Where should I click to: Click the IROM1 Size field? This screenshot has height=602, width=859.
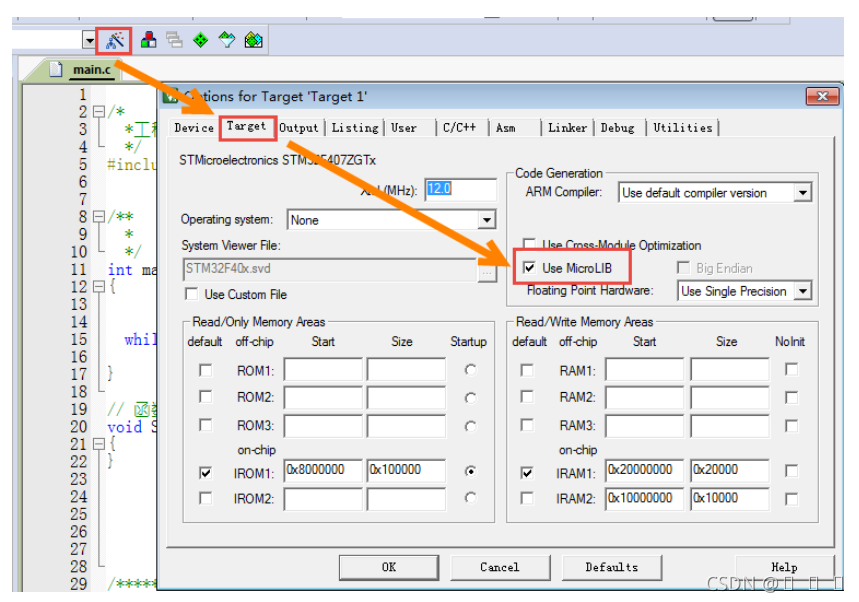(406, 470)
